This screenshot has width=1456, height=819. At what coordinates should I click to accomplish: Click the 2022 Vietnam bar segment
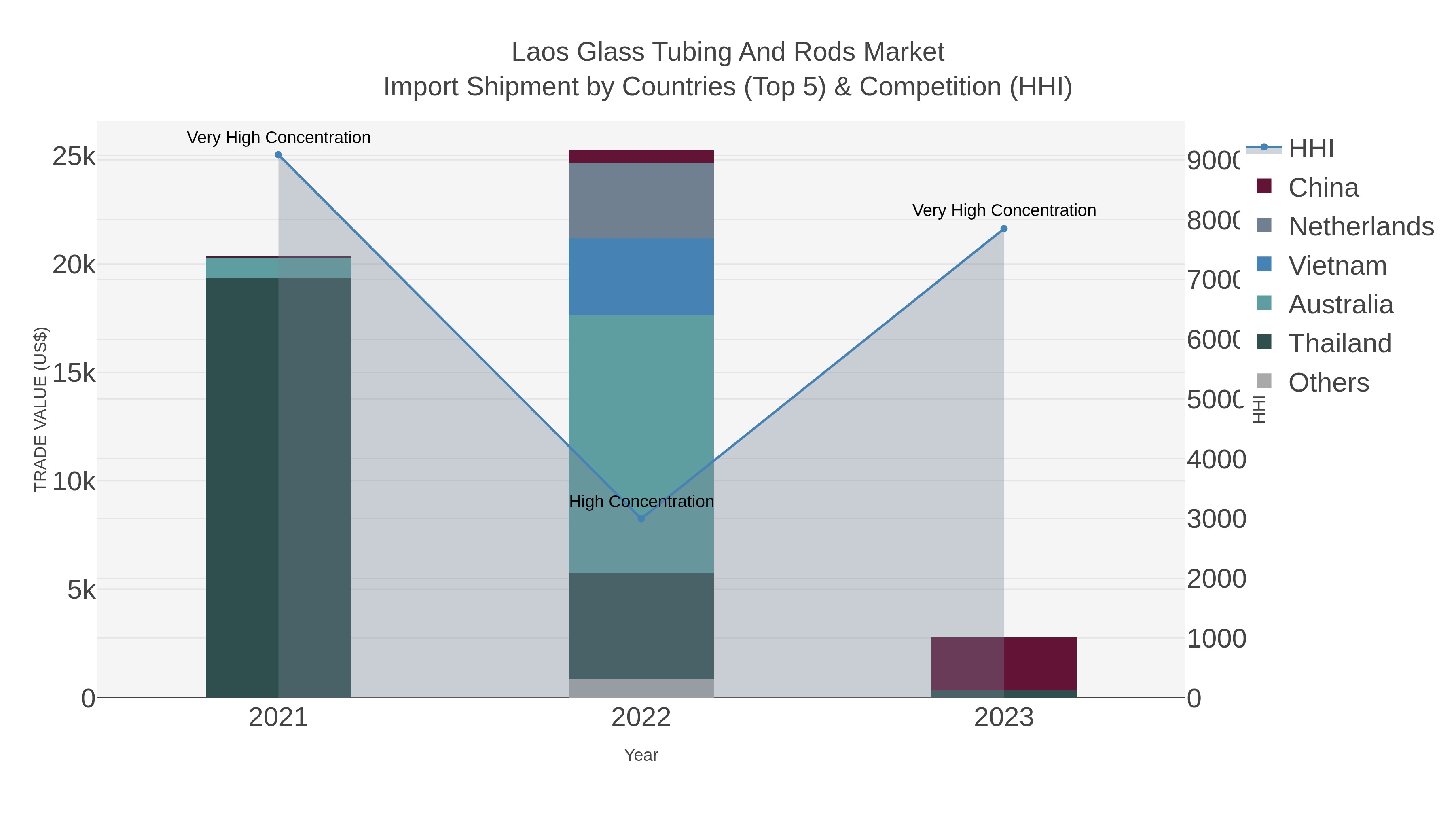641,276
